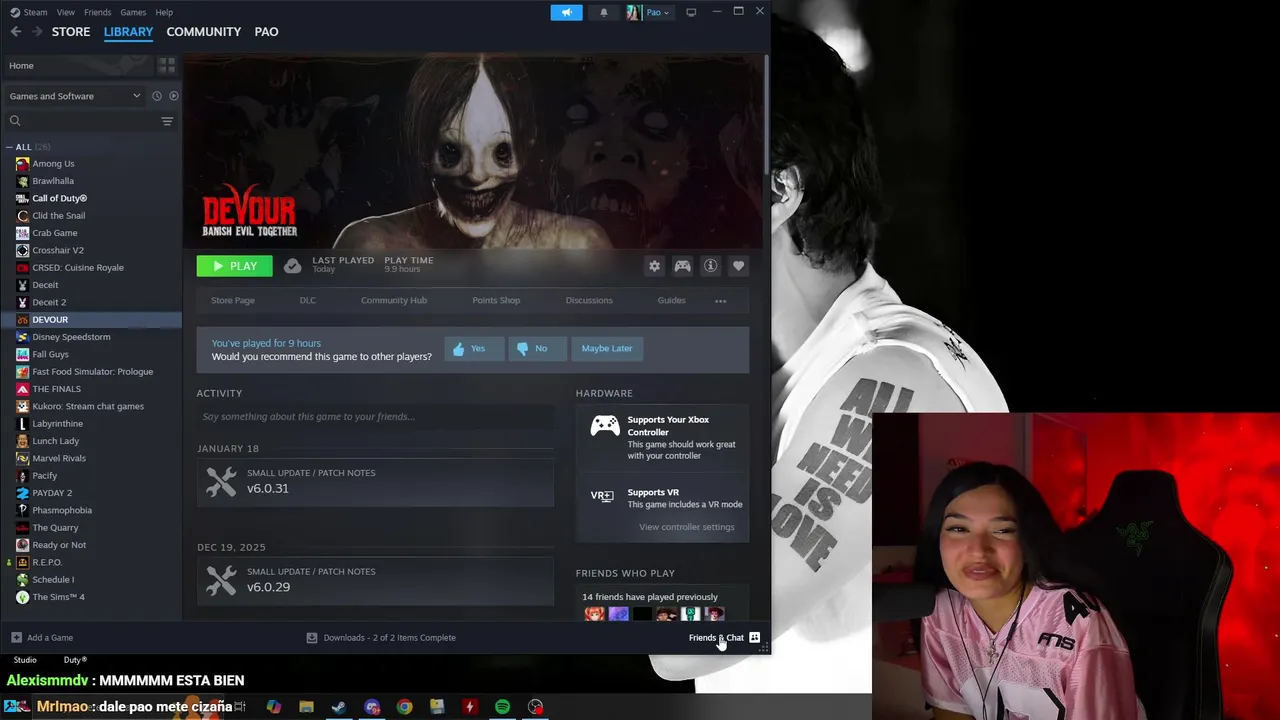Open first friend avatar under Friends Who Play
The image size is (1280, 720).
tap(594, 614)
